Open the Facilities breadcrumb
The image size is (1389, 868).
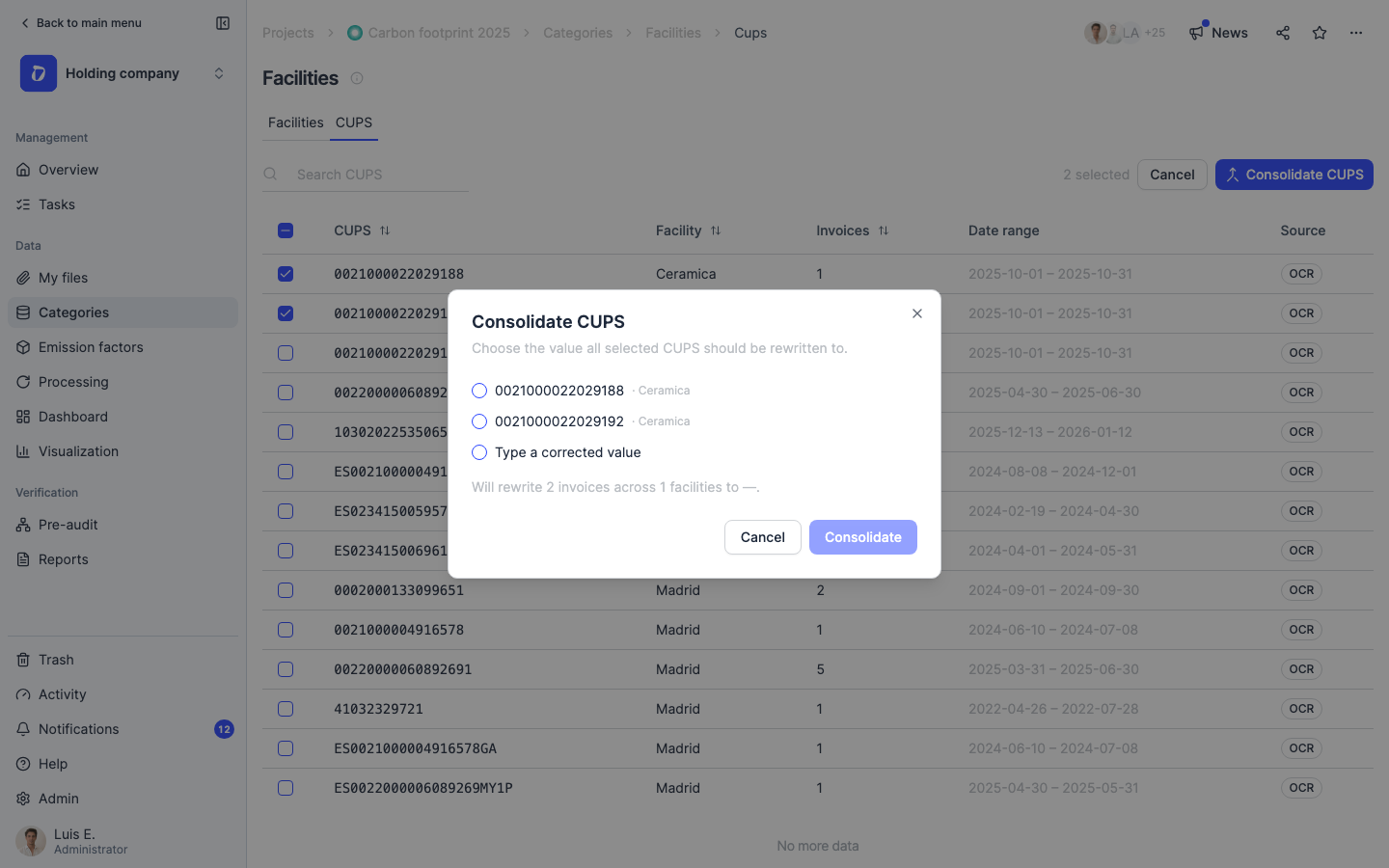click(673, 33)
